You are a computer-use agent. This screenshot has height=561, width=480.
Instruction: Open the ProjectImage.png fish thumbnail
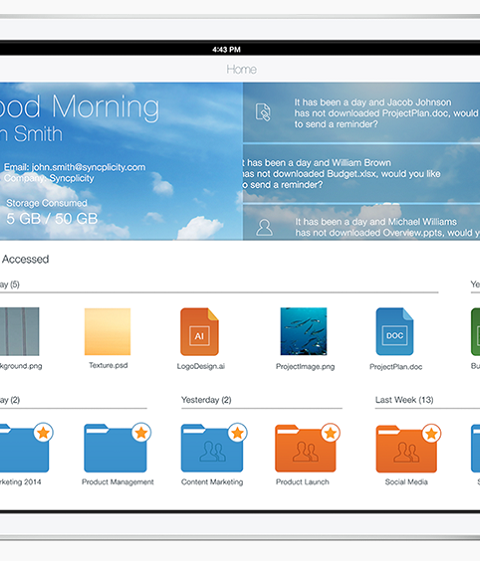pyautogui.click(x=304, y=331)
